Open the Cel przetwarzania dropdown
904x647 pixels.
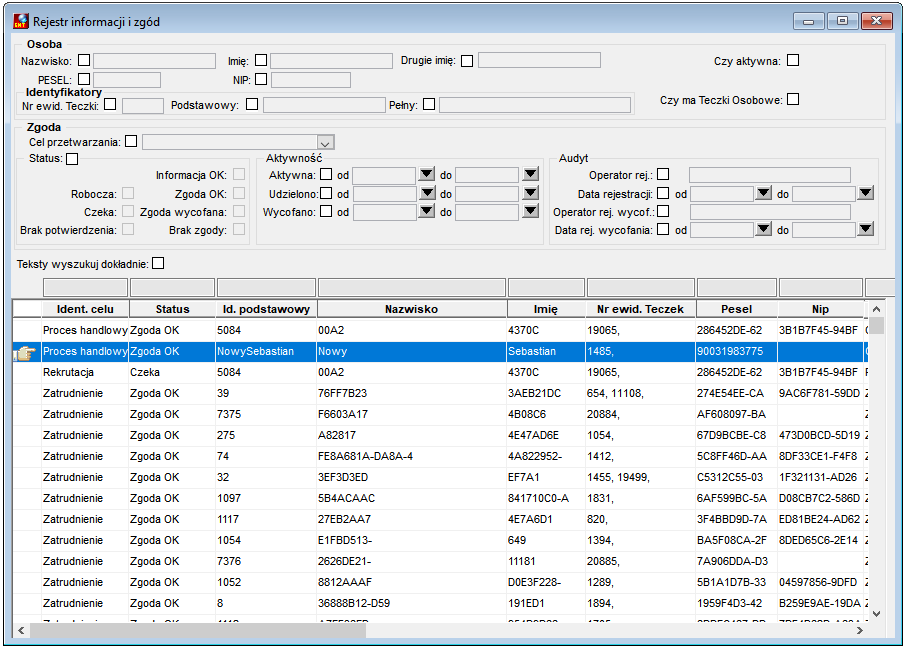325,142
